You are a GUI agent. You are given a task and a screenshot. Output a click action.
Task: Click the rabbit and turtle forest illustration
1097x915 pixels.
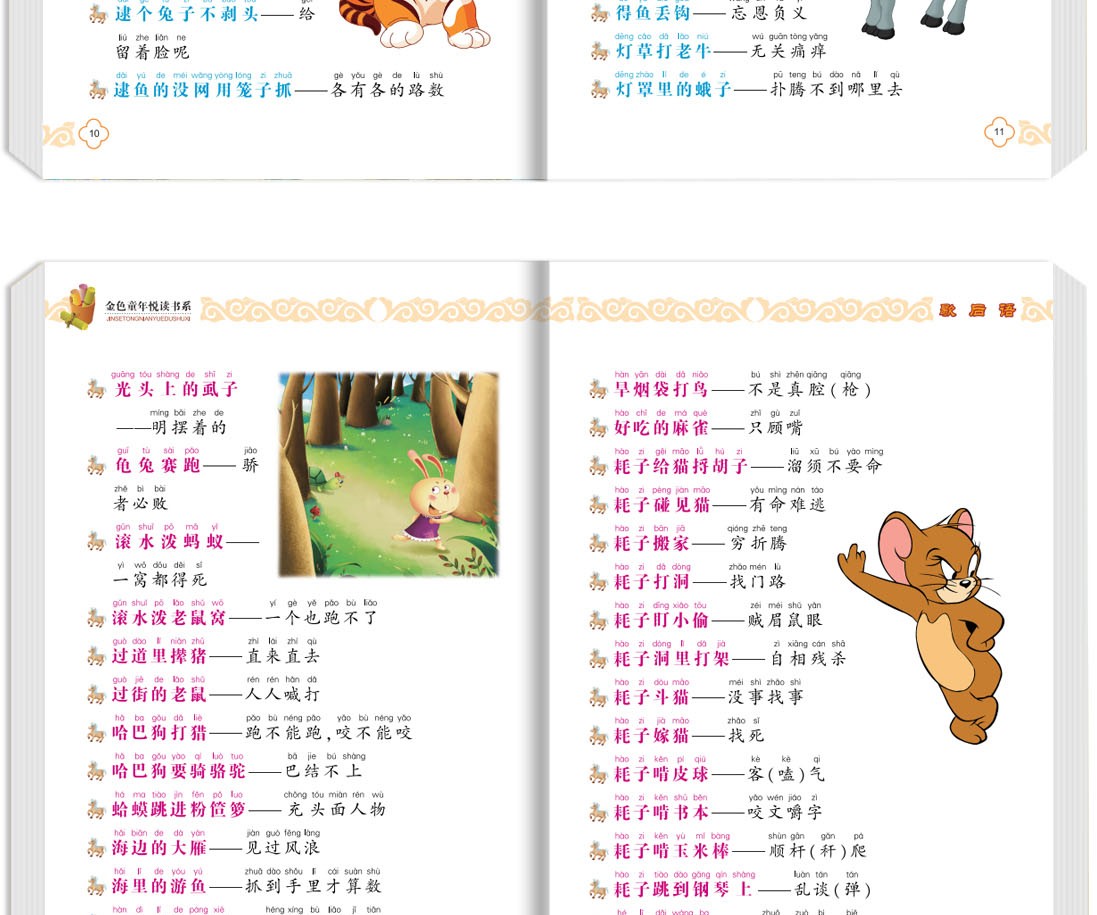389,474
